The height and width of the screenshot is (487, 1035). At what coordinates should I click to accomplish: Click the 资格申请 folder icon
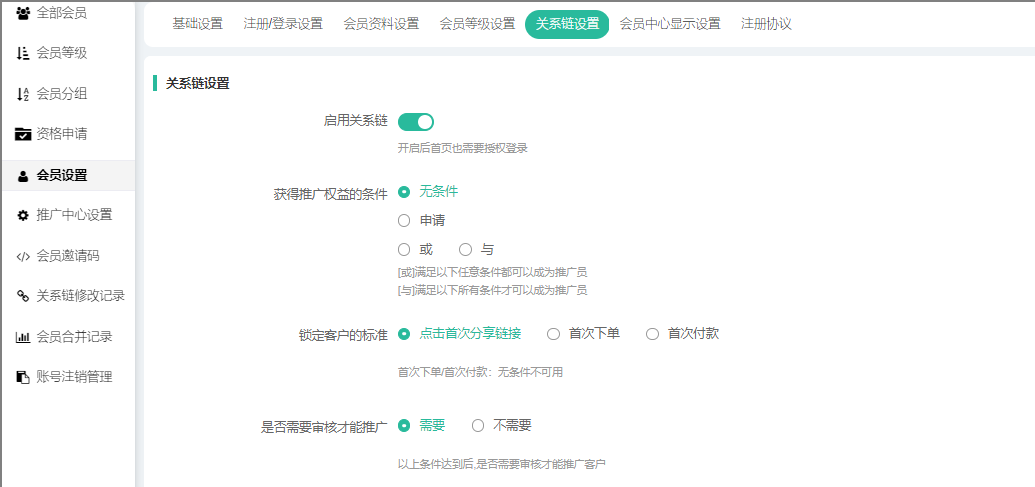(23, 134)
